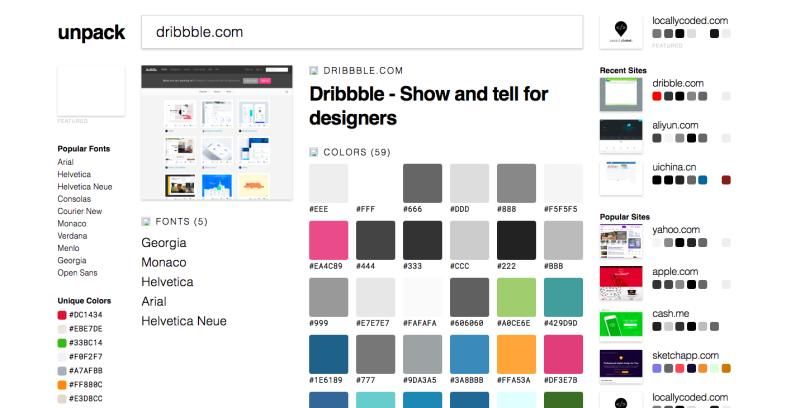Click locallycoded pin logo thumbnail at top
Screen dimensions: 800x408
coord(621,32)
